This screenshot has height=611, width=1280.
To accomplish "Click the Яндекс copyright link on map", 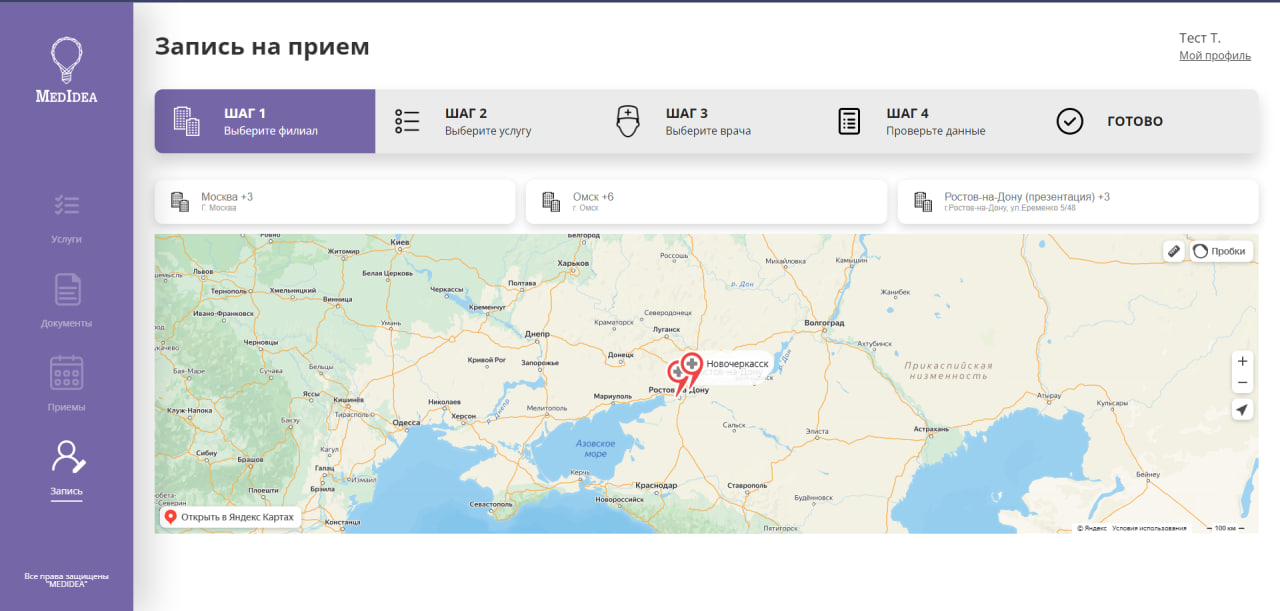I will click(1091, 528).
